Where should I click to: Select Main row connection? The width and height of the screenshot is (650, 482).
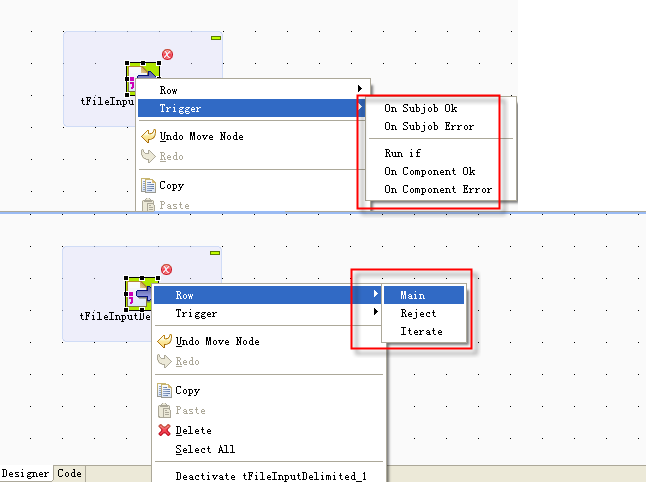click(424, 295)
